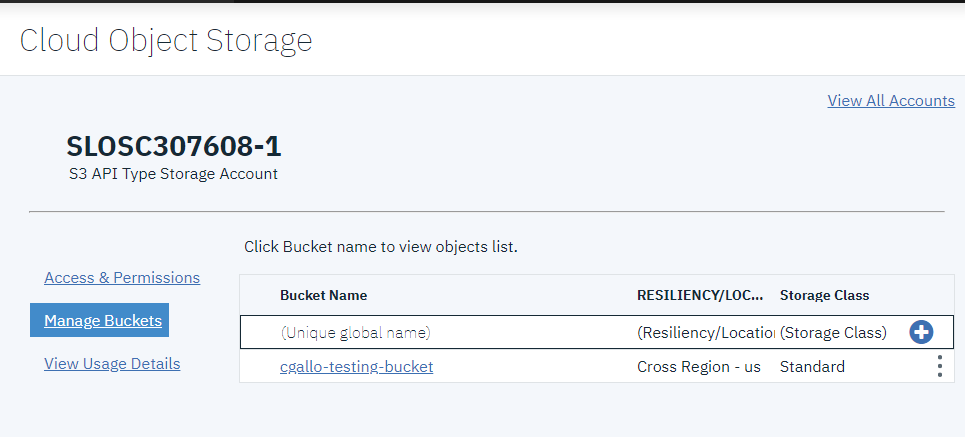Sort by the Bucket Name column header

(324, 295)
